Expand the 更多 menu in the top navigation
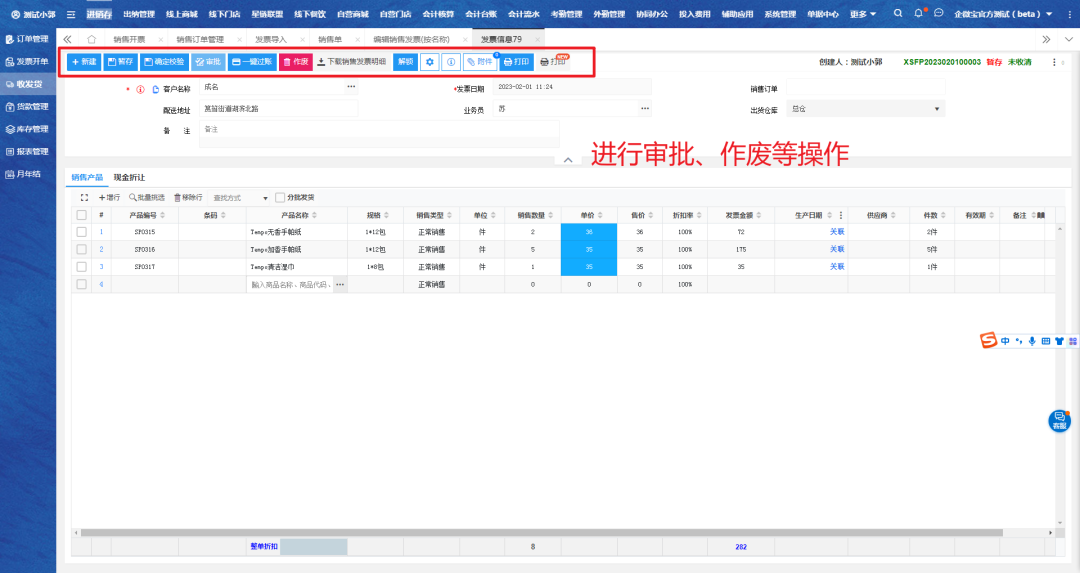 pos(862,14)
